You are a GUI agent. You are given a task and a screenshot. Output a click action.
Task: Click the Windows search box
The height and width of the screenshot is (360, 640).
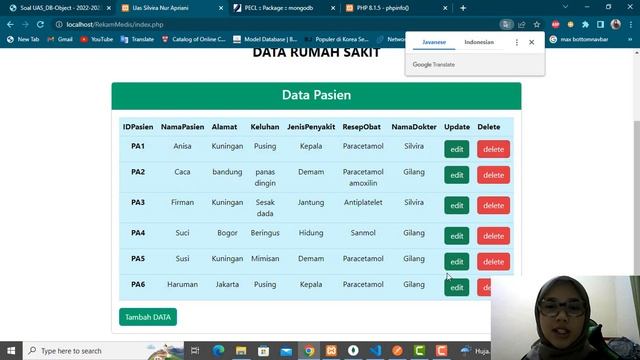(x=104, y=351)
